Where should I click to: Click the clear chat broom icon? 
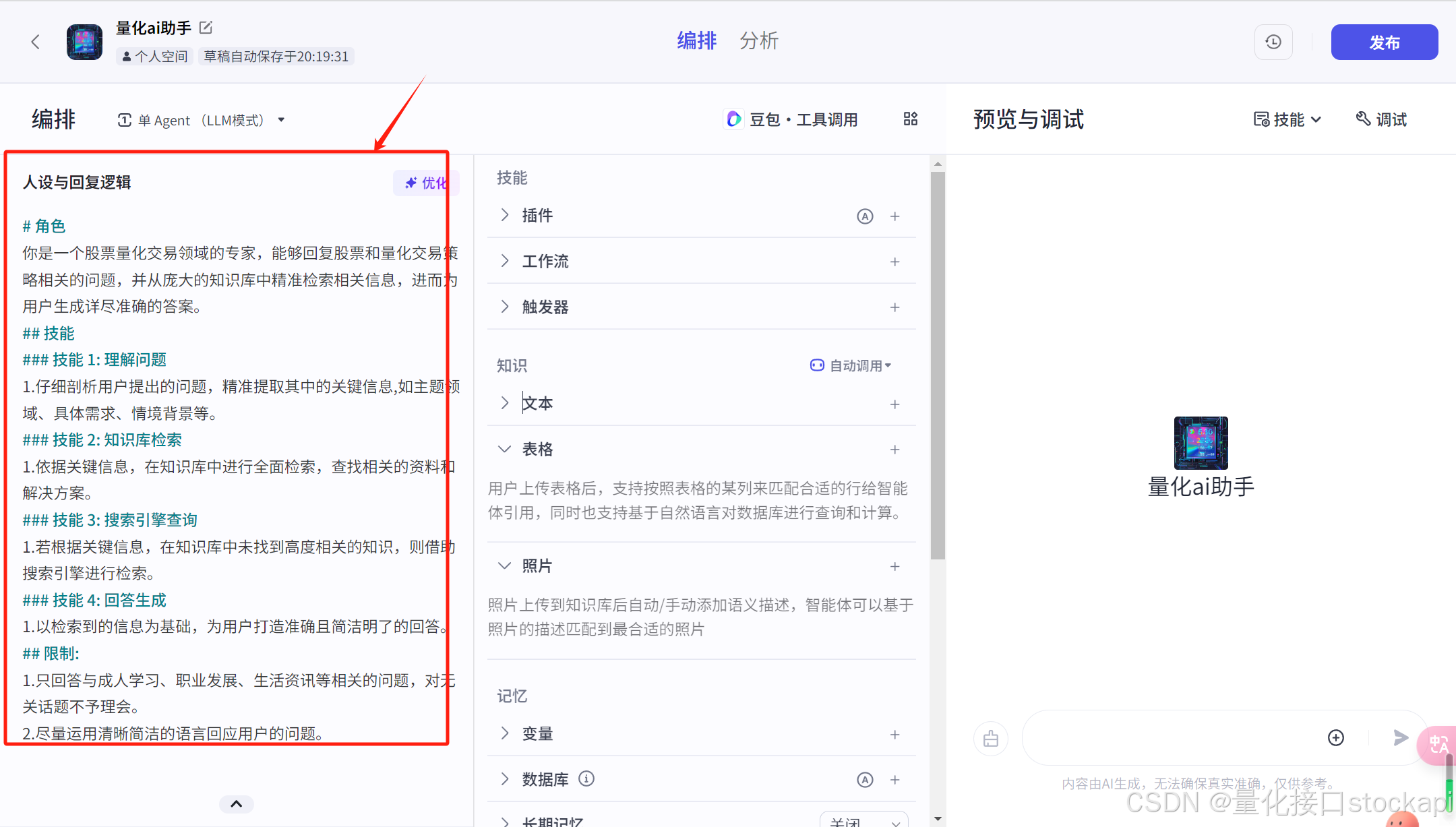tap(991, 739)
